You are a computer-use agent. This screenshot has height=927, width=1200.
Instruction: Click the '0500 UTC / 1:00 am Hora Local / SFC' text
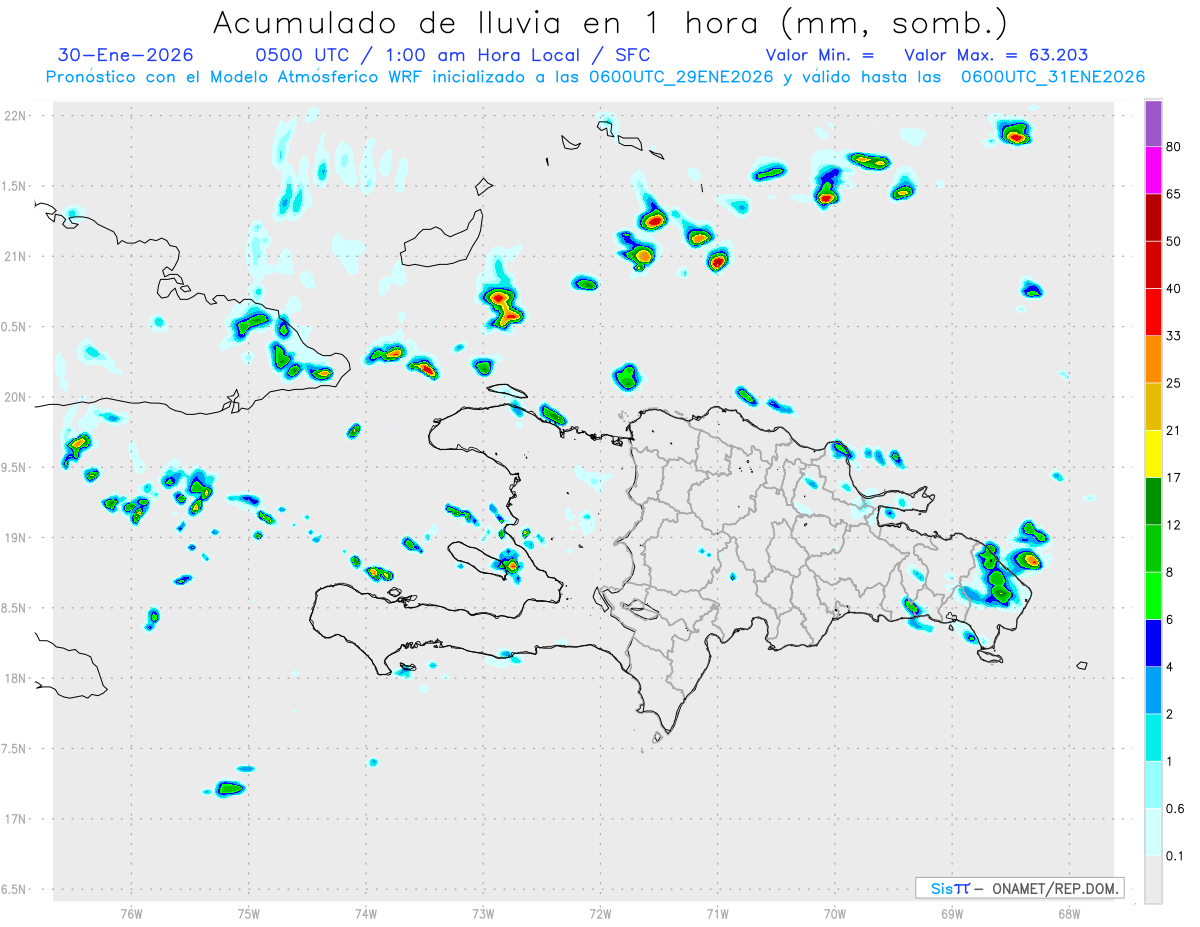click(453, 55)
